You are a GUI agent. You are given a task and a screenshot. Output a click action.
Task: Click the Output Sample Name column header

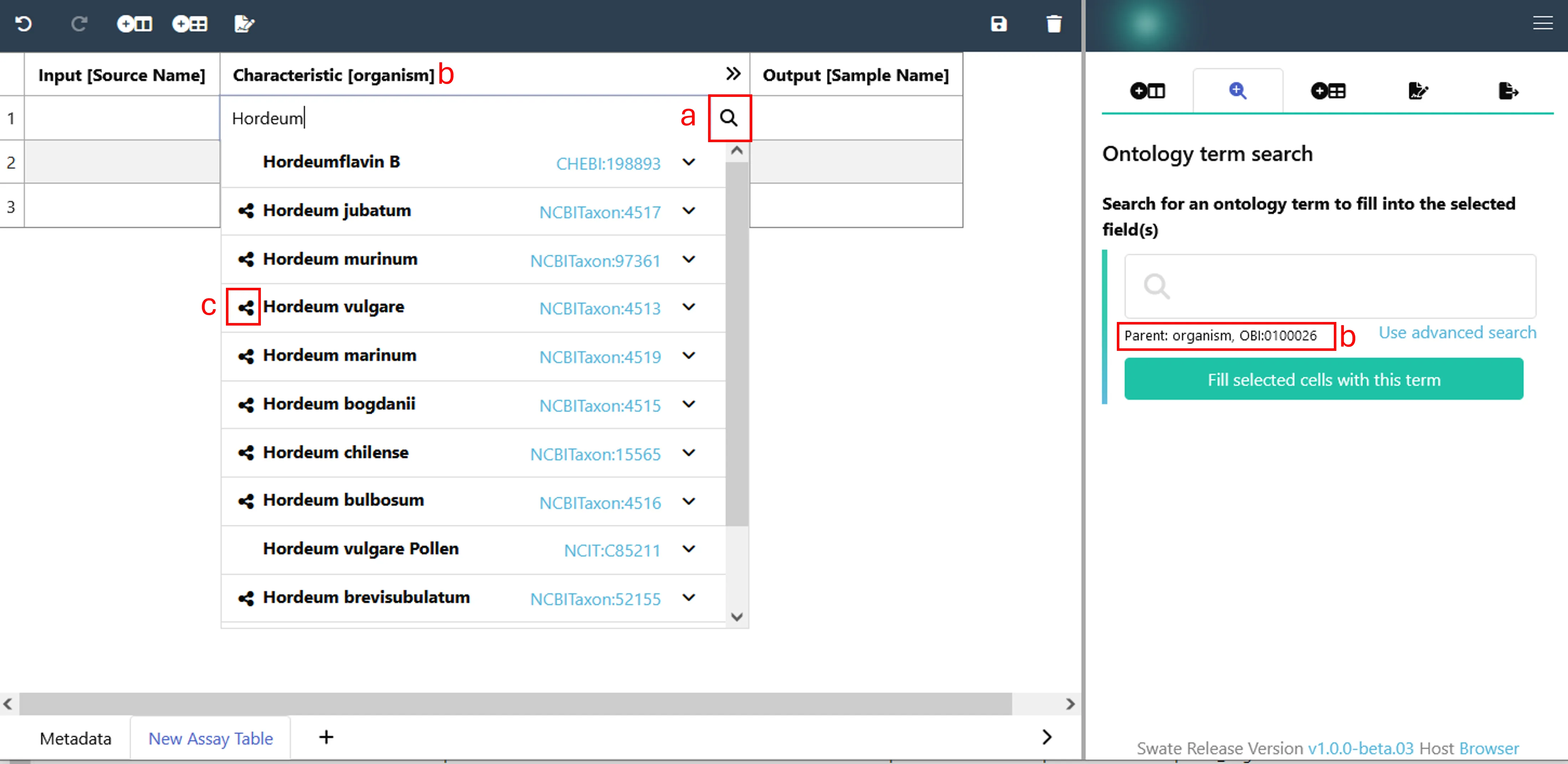click(856, 75)
